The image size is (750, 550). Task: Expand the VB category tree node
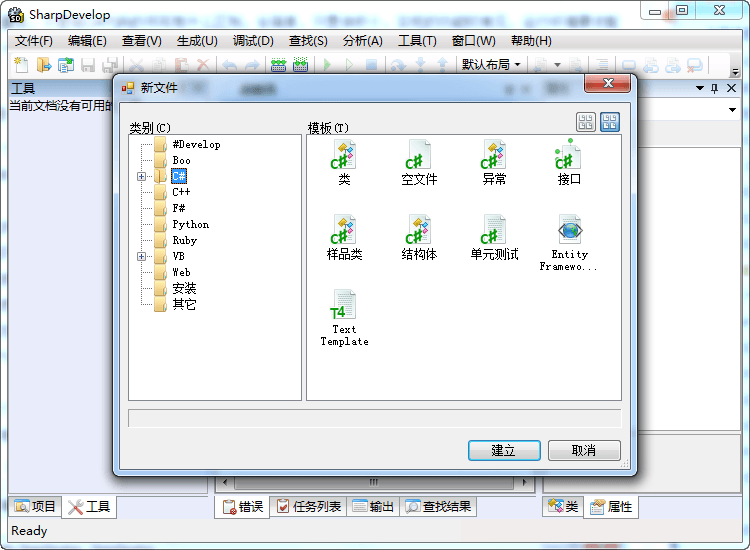tap(141, 256)
